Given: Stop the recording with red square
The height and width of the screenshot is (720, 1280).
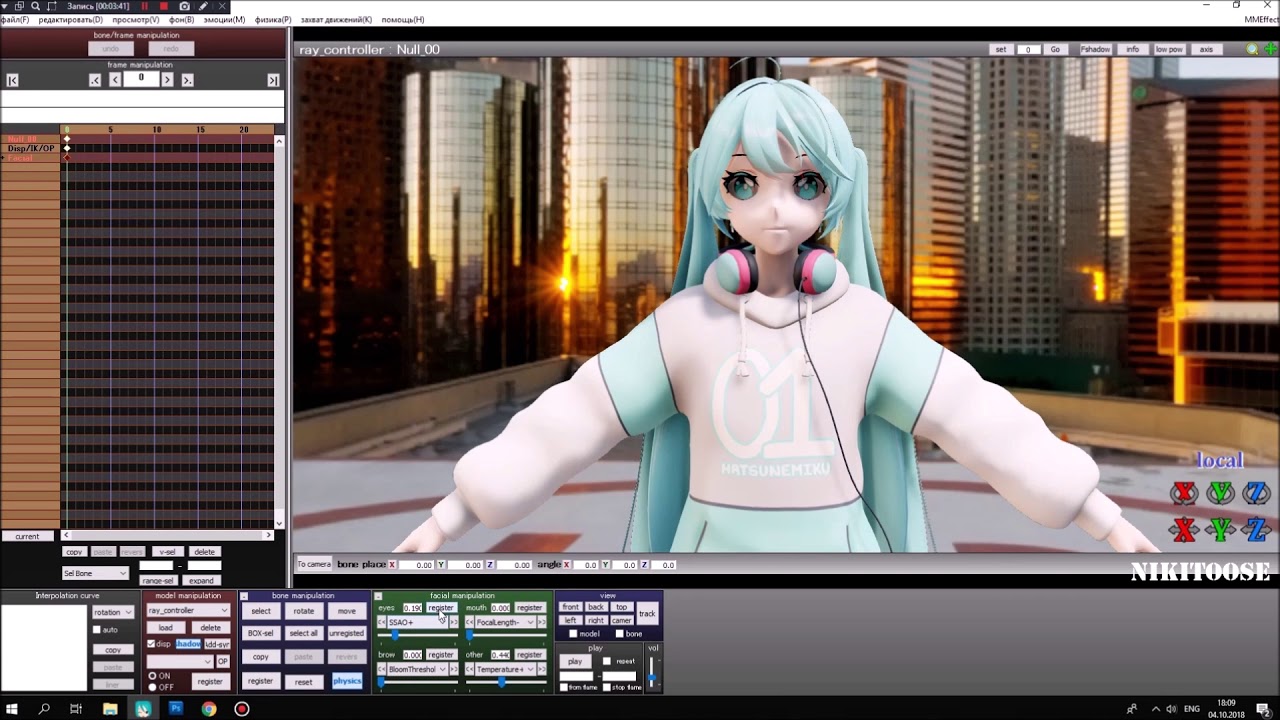Looking at the screenshot, I should click(x=164, y=6).
